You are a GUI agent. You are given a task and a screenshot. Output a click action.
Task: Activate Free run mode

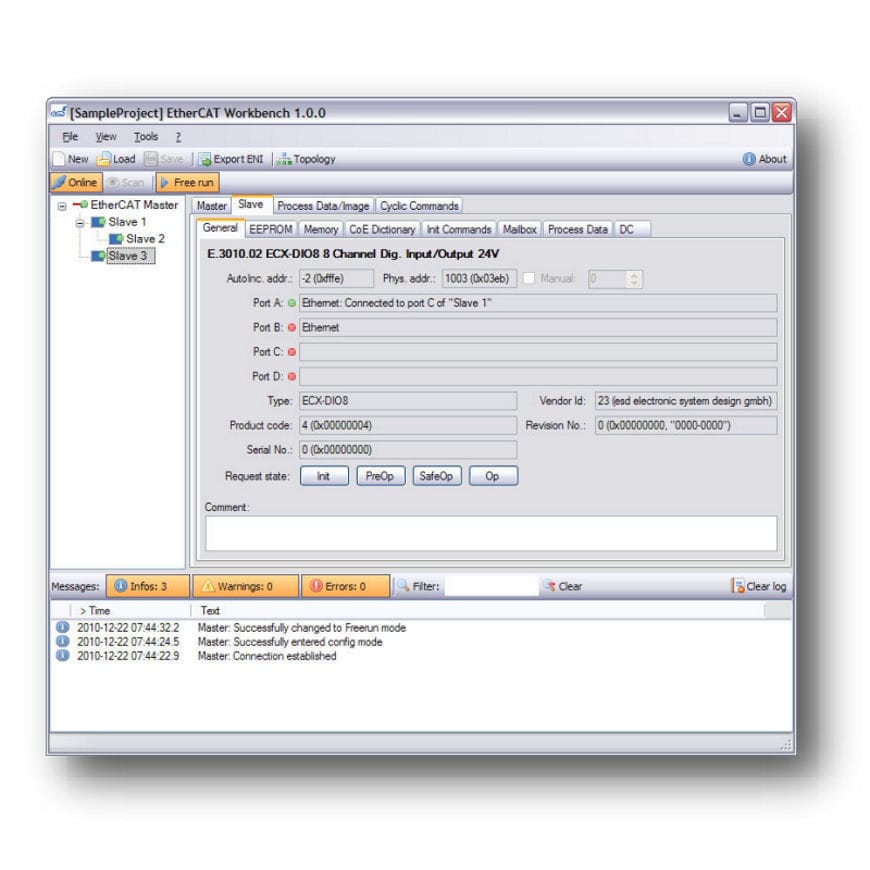coord(186,182)
